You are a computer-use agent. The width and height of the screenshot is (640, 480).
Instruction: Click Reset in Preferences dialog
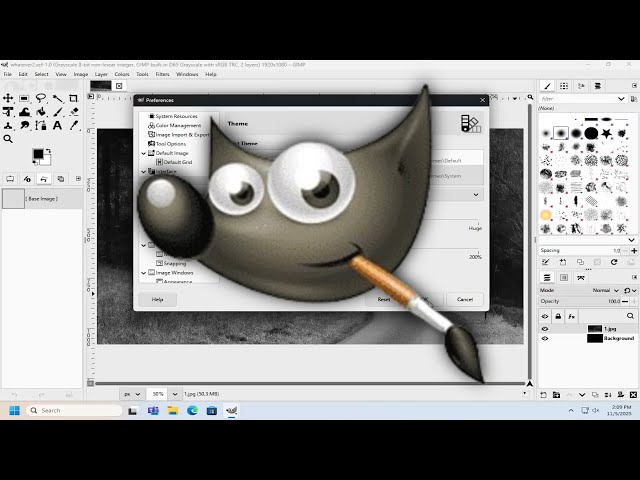(x=384, y=300)
